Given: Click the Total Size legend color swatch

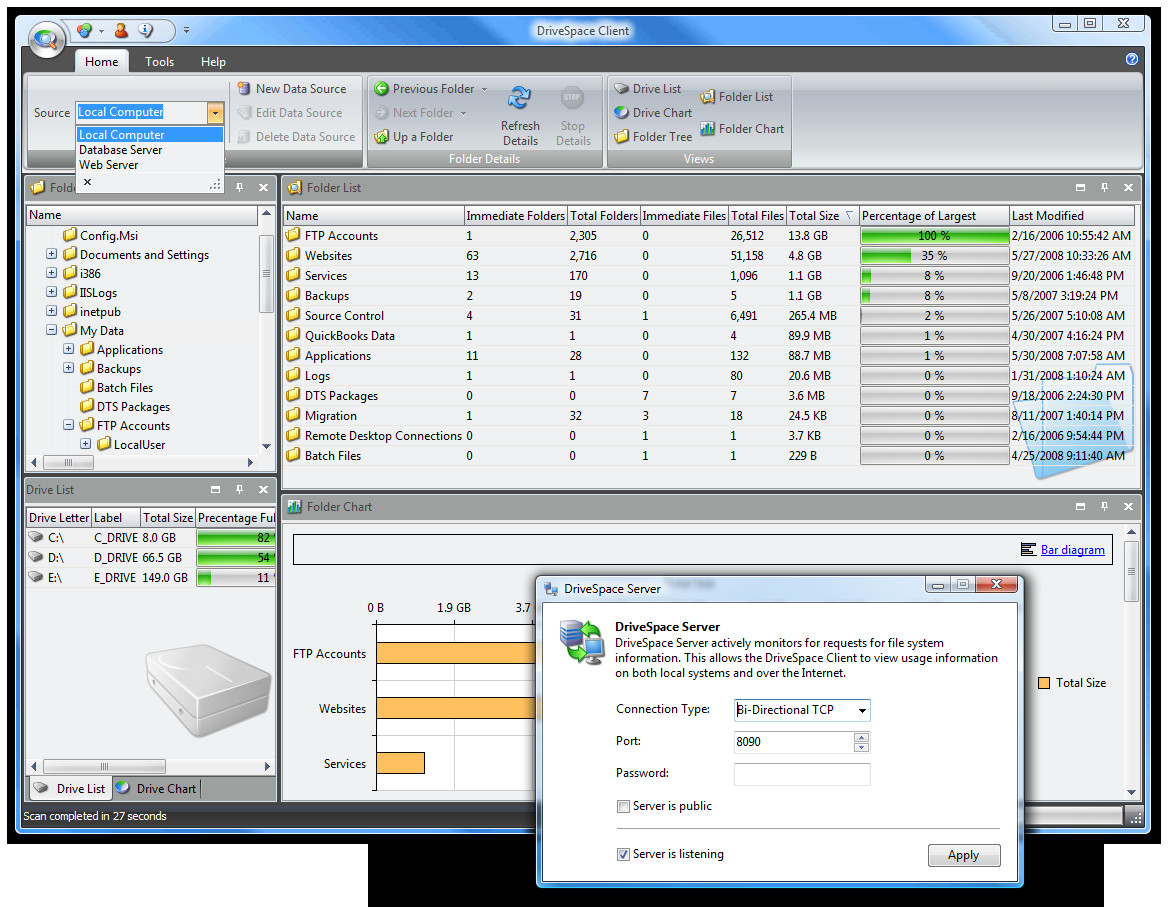Looking at the screenshot, I should 1044,683.
